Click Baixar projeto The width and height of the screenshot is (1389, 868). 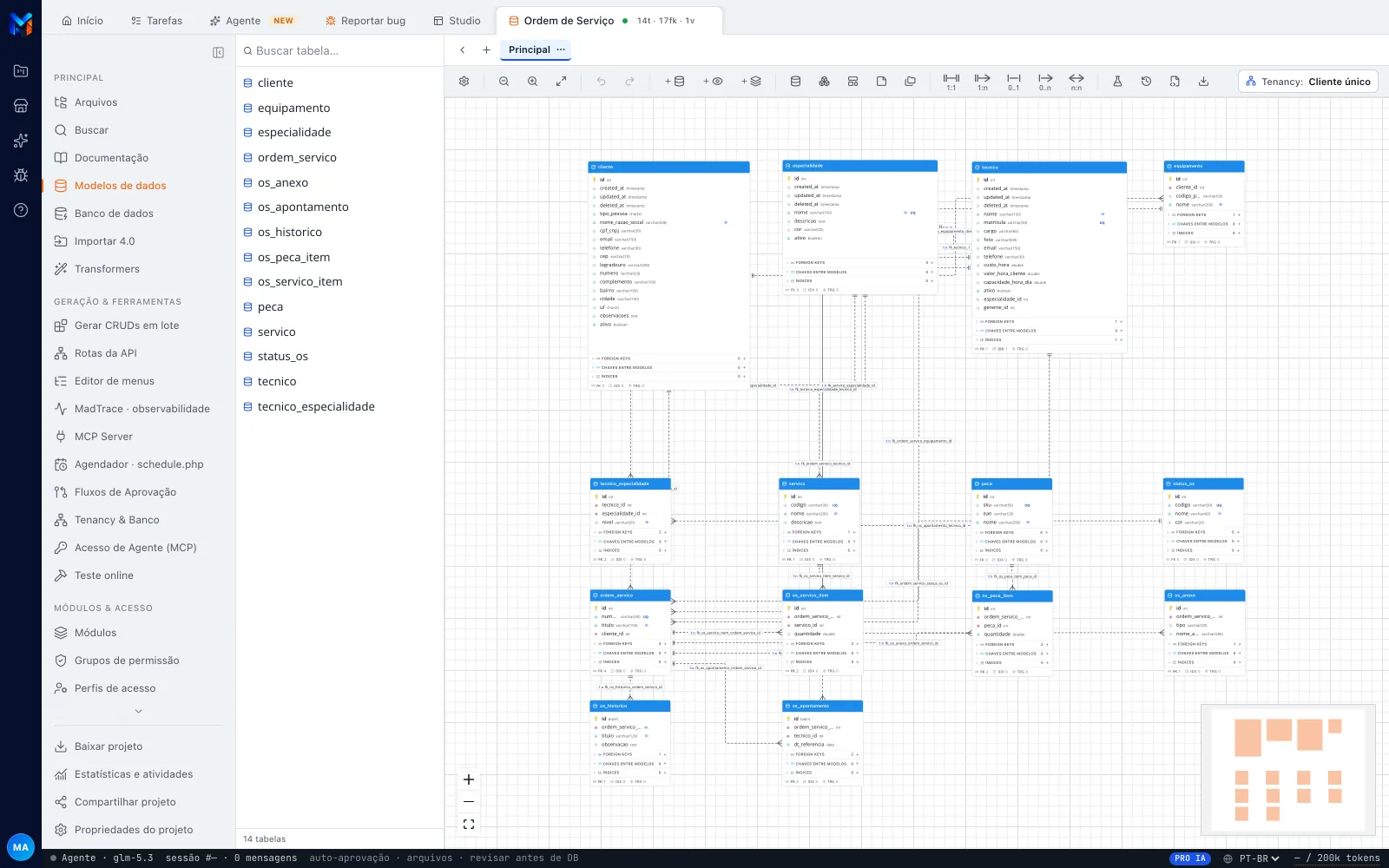coord(109,746)
